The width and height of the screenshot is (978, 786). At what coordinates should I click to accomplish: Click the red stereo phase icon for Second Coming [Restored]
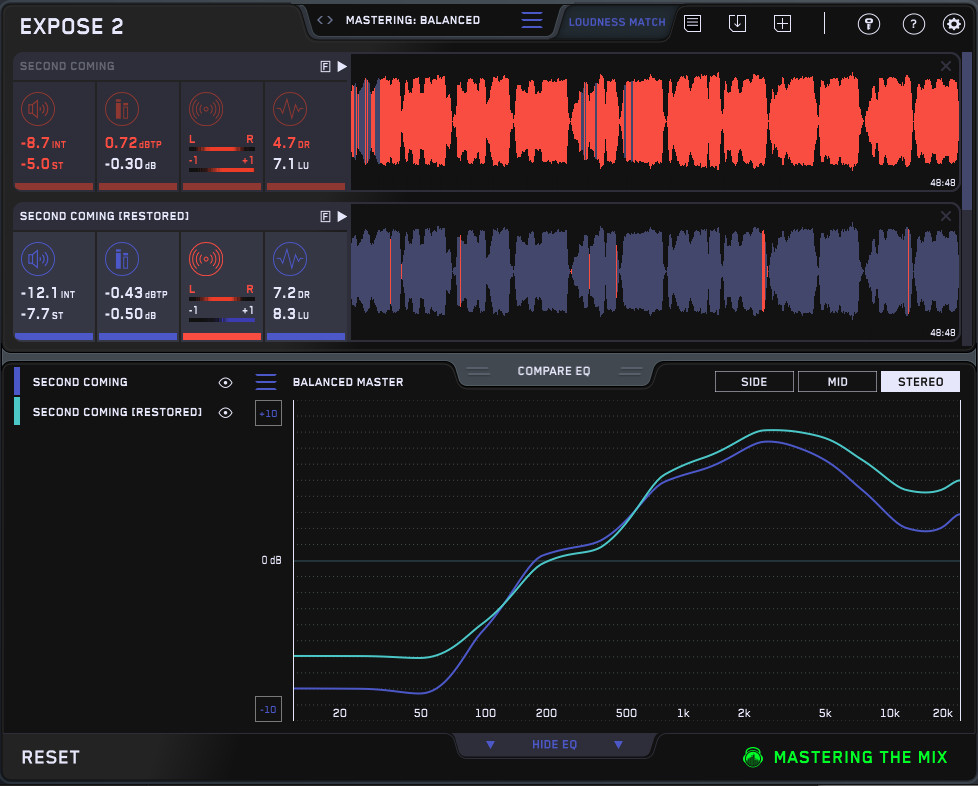[205, 260]
